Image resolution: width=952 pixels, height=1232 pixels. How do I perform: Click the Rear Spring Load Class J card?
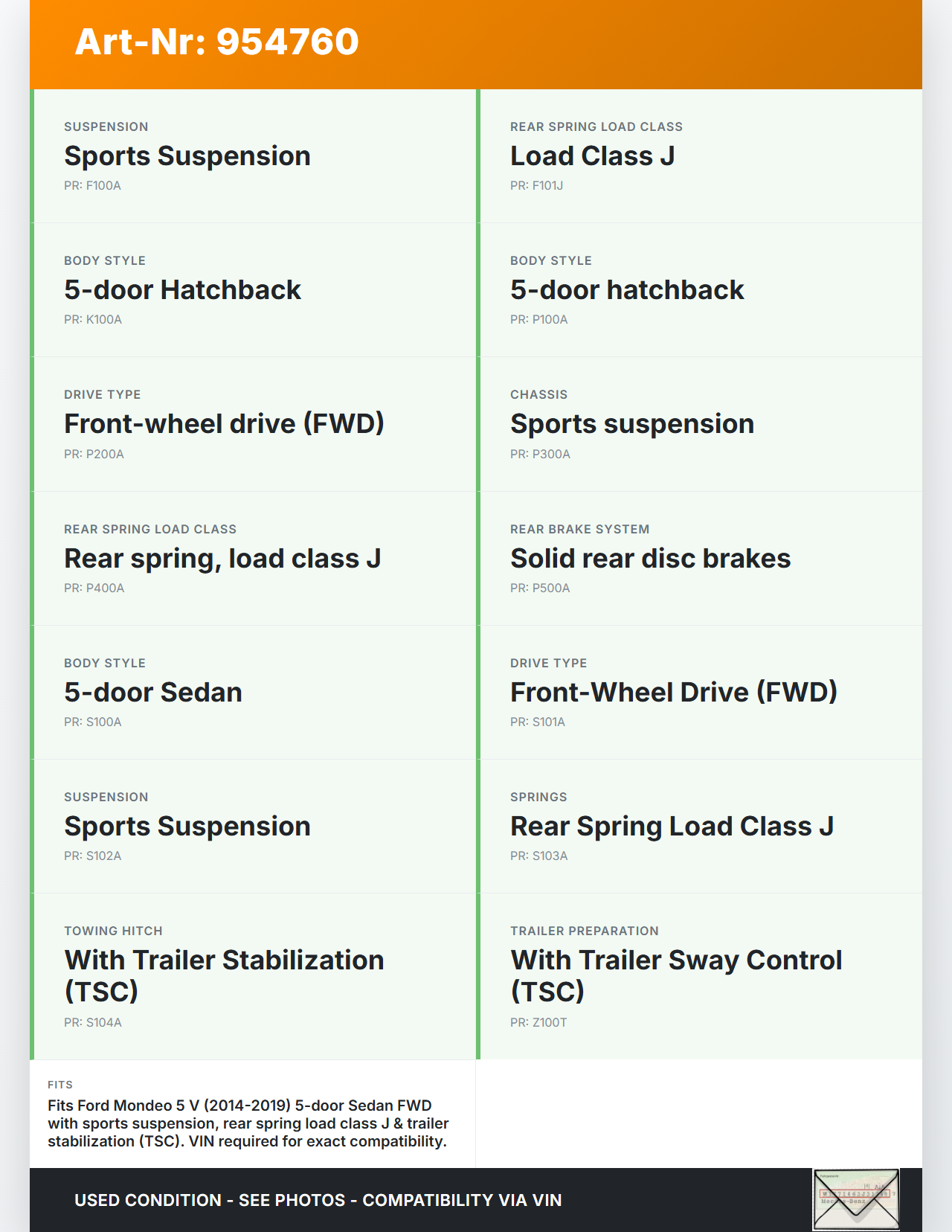pos(699,826)
